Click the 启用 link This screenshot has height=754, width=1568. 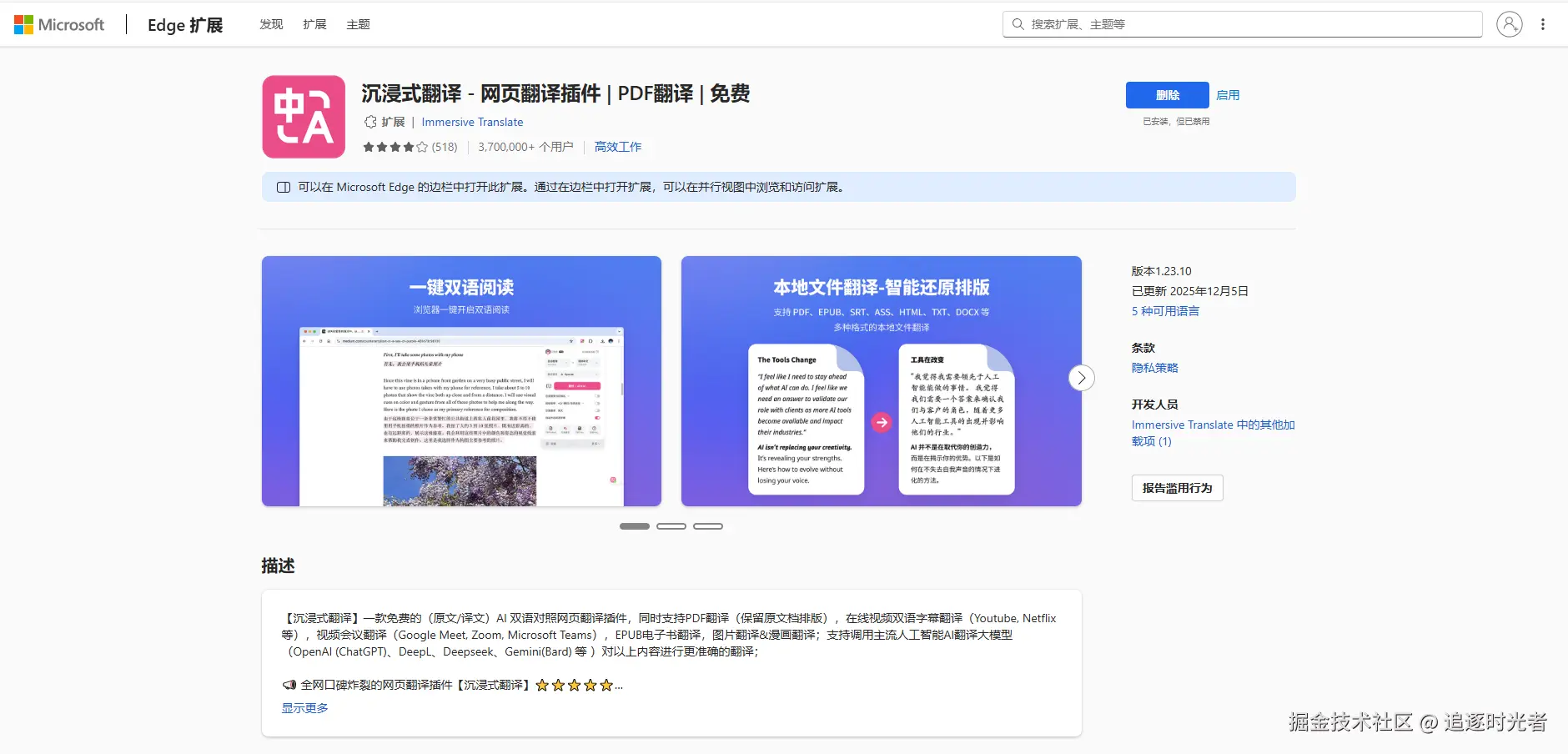click(x=1228, y=95)
